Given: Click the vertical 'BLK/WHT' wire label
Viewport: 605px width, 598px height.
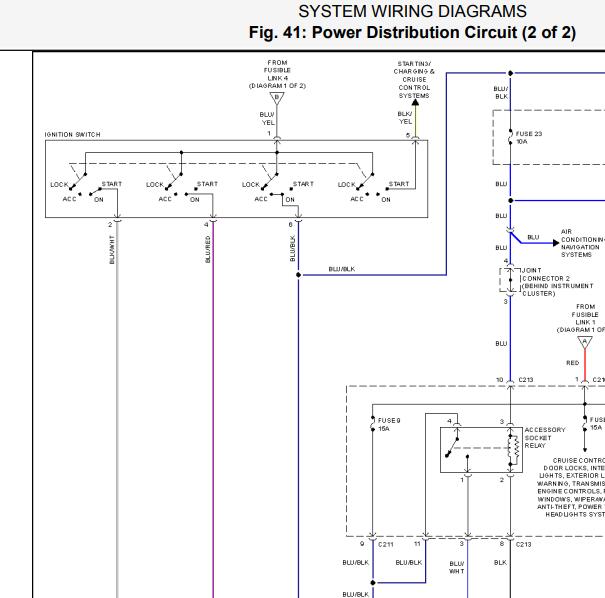Looking at the screenshot, I should 112,250.
